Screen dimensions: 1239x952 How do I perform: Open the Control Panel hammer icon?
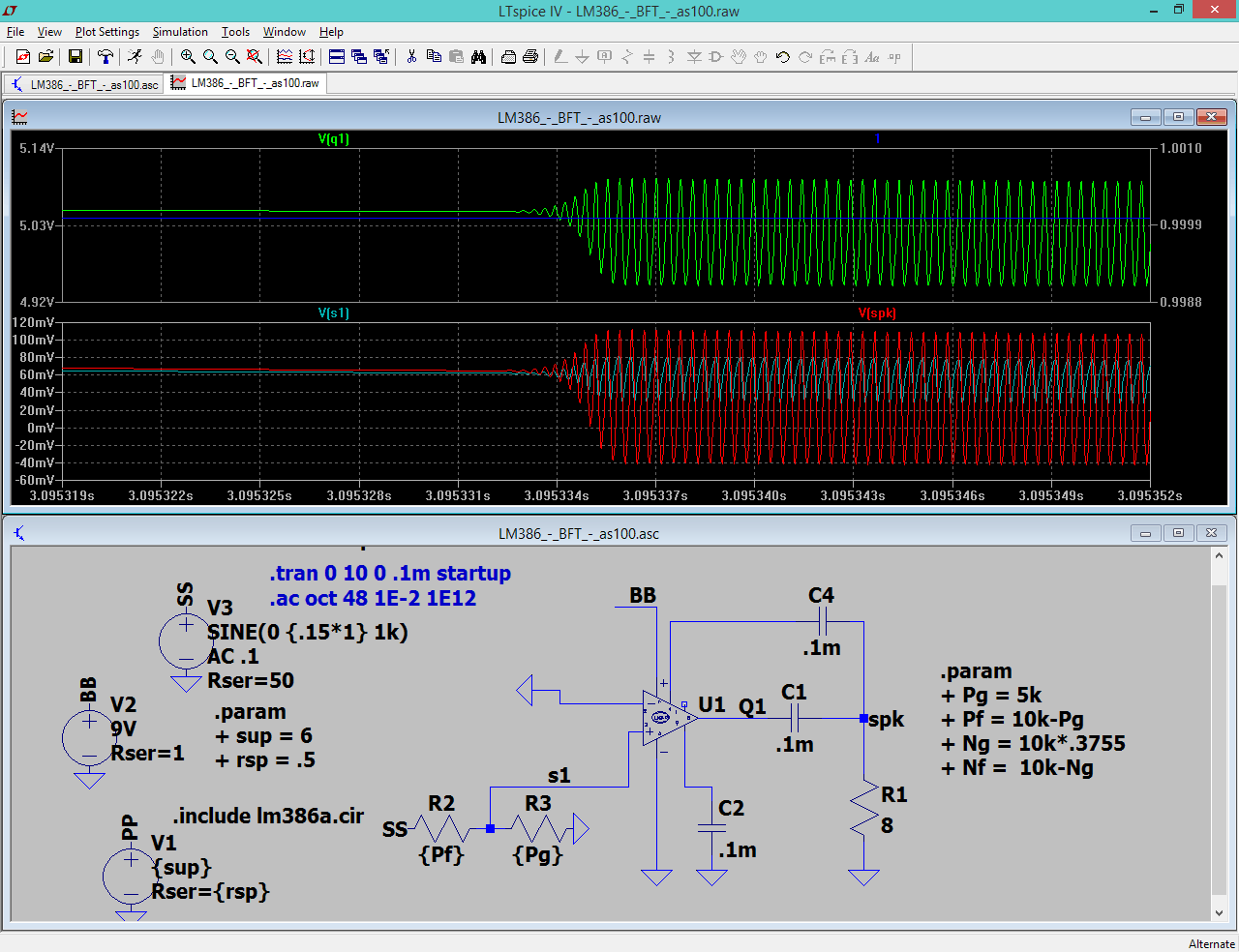coord(106,57)
